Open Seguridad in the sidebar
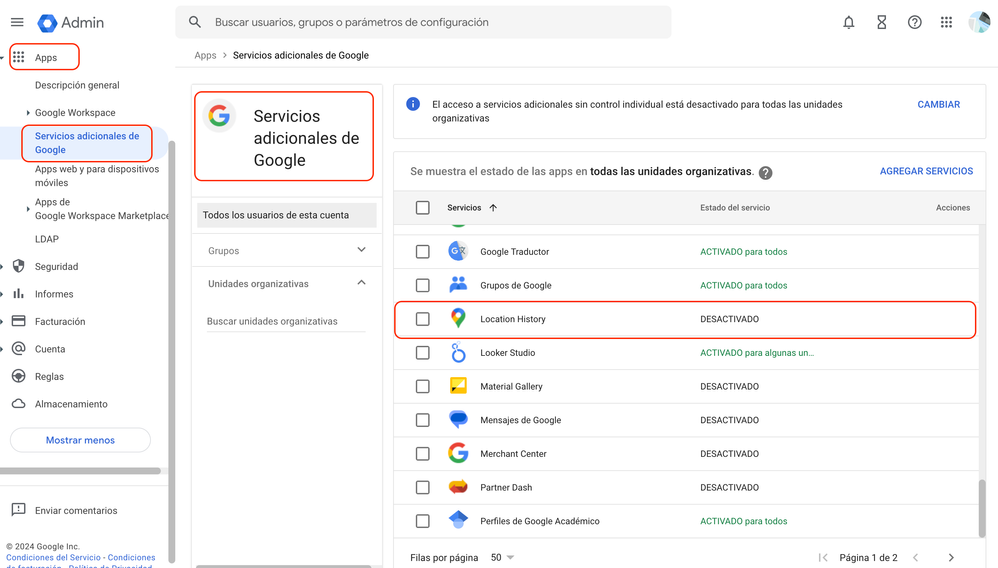This screenshot has width=998, height=568. tap(57, 266)
